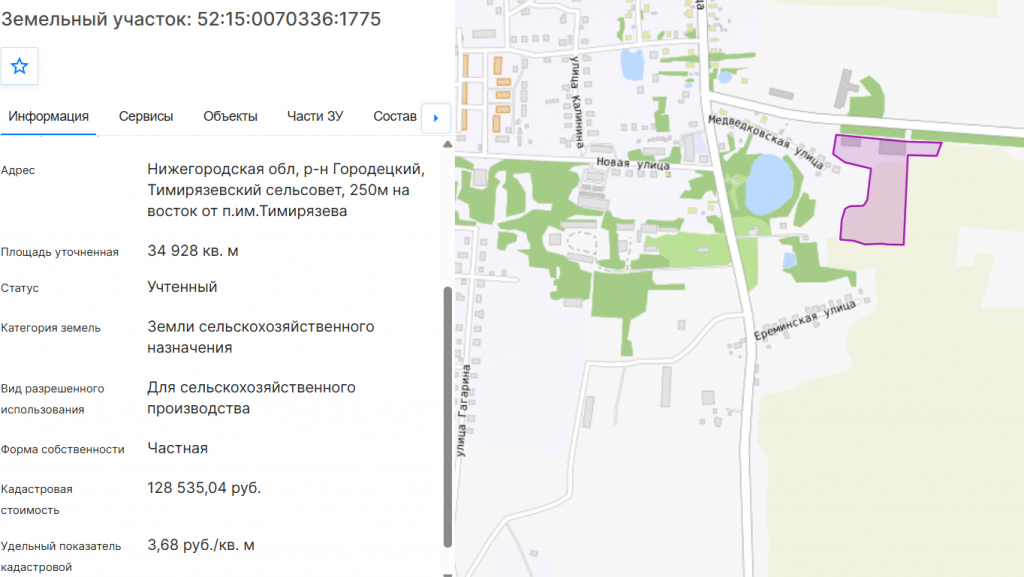The height and width of the screenshot is (577, 1024).
Task: Click the tabs scroll-right arrow
Action: pyautogui.click(x=436, y=118)
